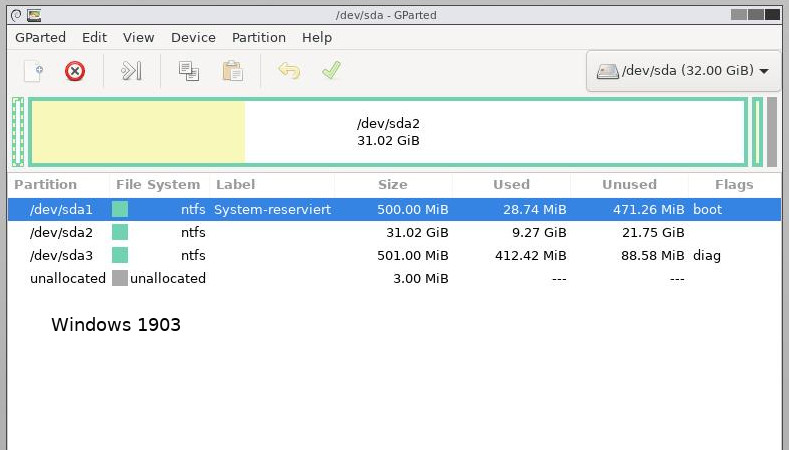
Task: Click the Paste partition clipboard icon
Action: pos(232,71)
